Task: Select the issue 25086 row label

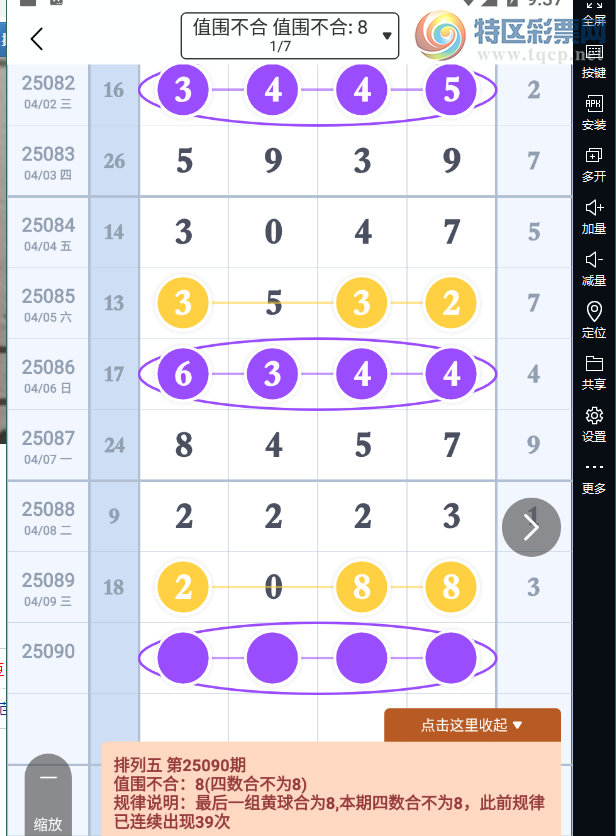Action: (48, 374)
